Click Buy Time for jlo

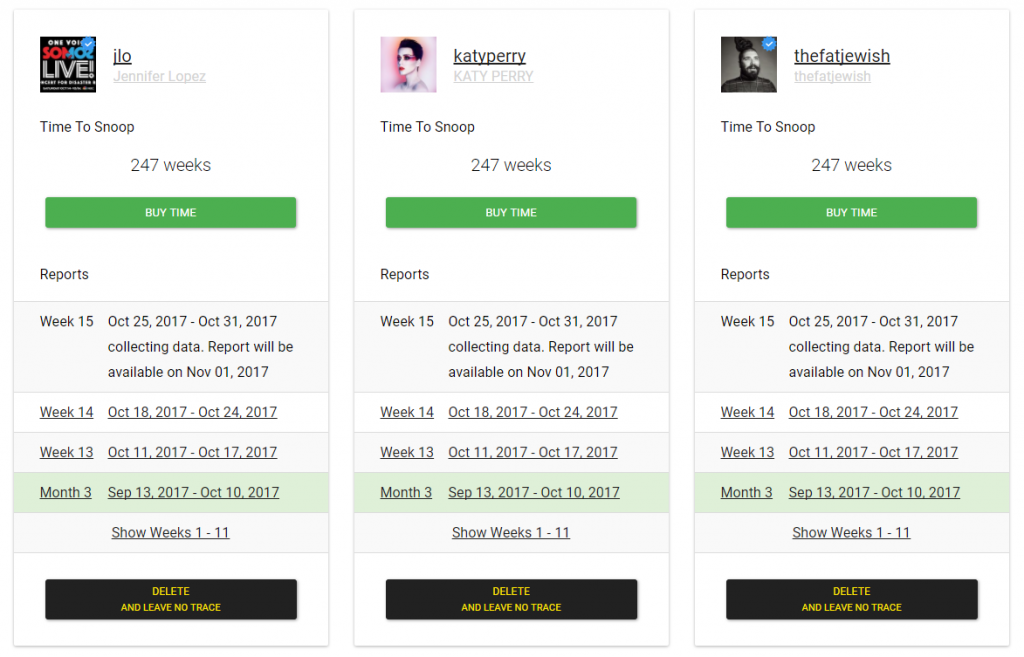click(x=170, y=212)
